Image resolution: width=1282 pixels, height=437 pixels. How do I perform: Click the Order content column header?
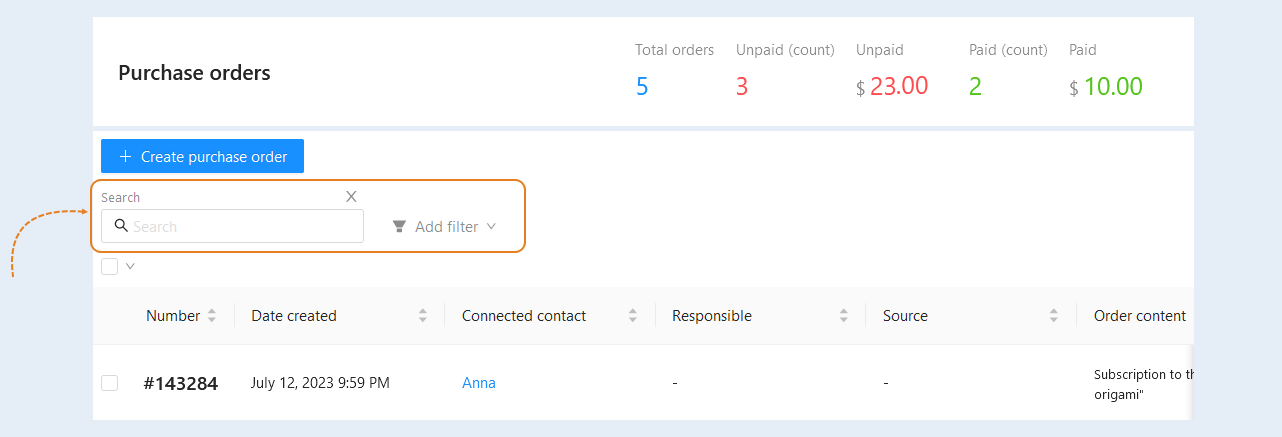[1140, 316]
